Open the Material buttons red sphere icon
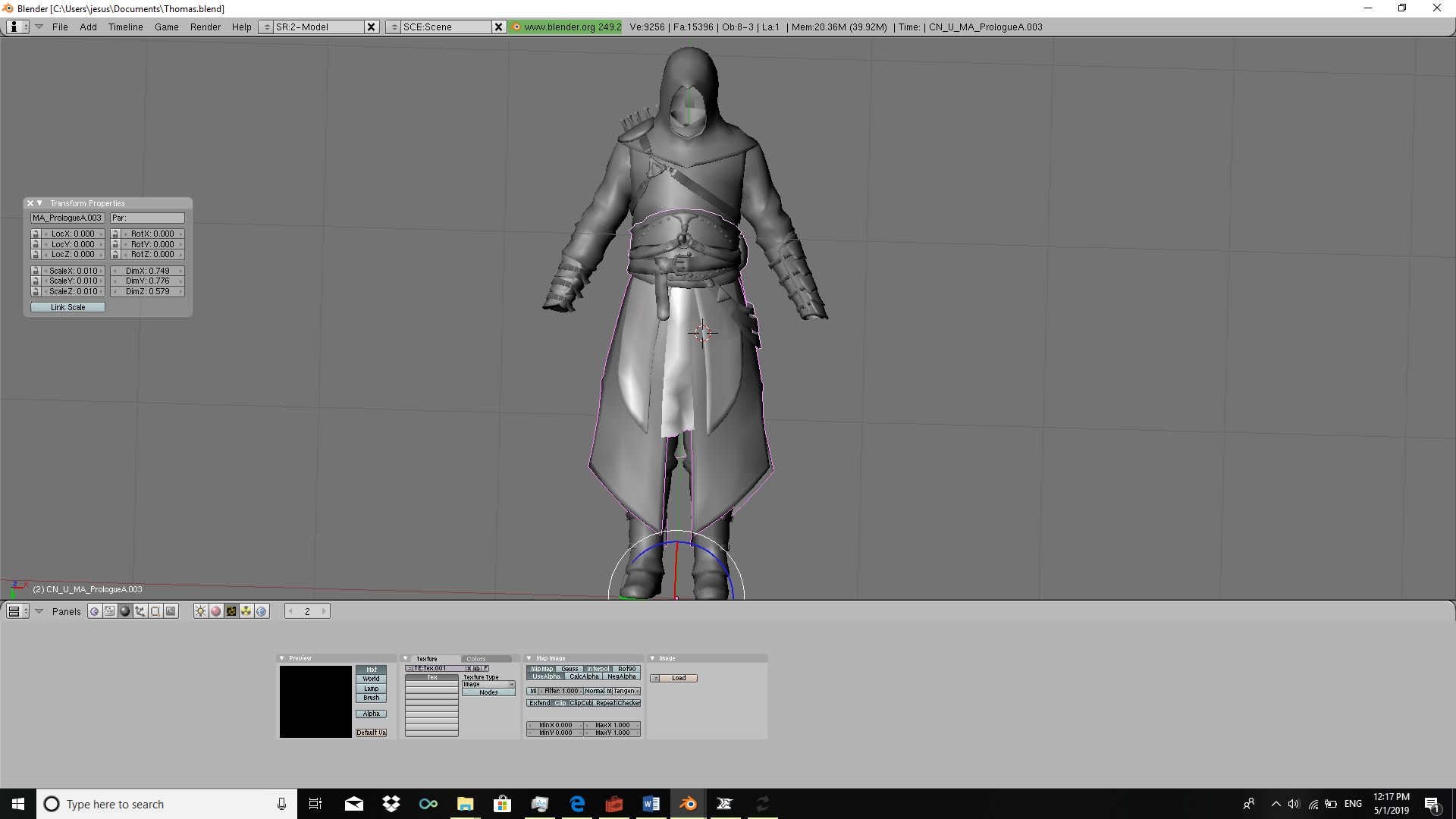Image resolution: width=1456 pixels, height=819 pixels. (216, 611)
